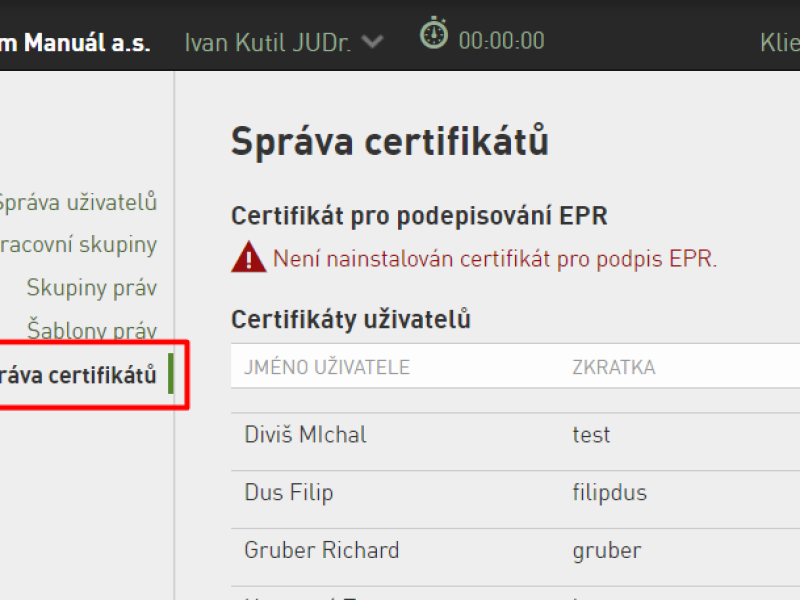Click the red warning triangle icon

coord(248,257)
